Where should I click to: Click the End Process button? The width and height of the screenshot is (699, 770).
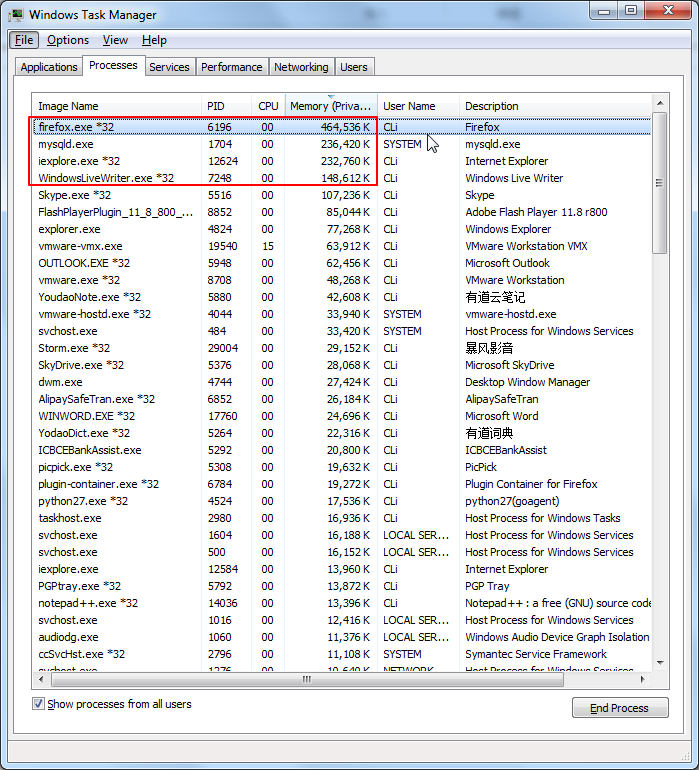click(x=620, y=708)
